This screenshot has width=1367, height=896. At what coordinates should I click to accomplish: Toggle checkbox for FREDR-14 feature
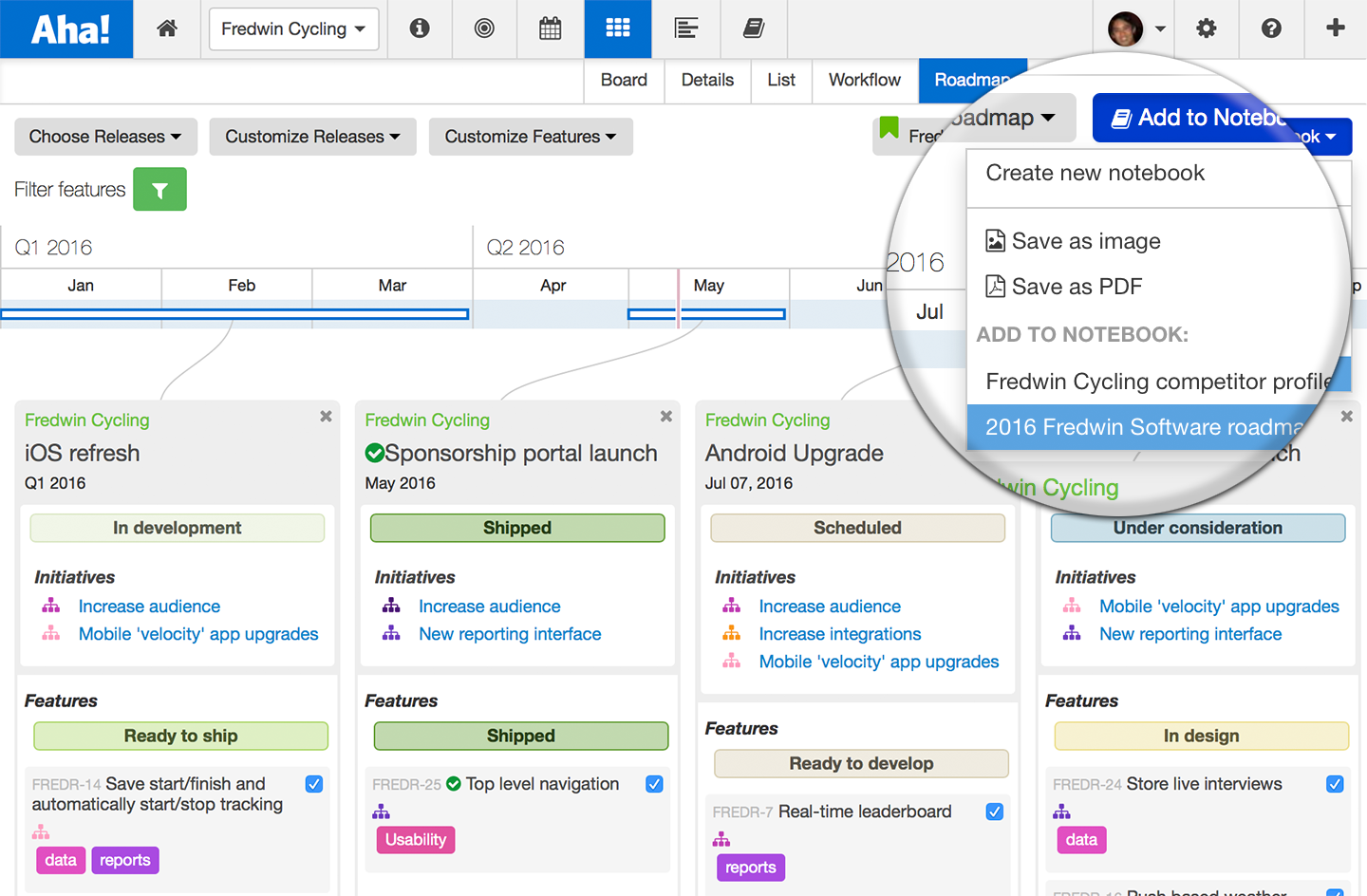[314, 784]
